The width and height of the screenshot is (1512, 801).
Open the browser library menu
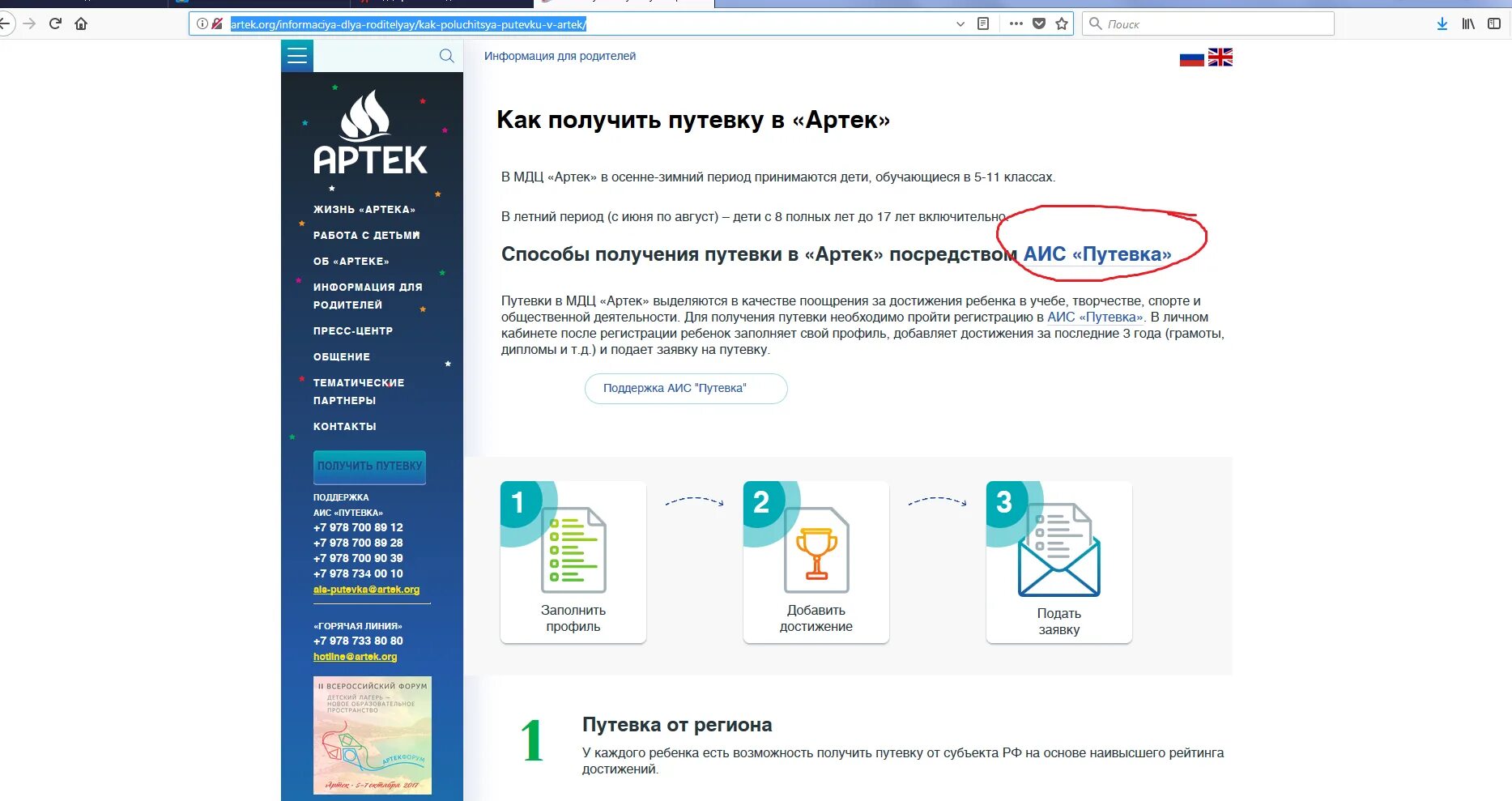[1468, 24]
